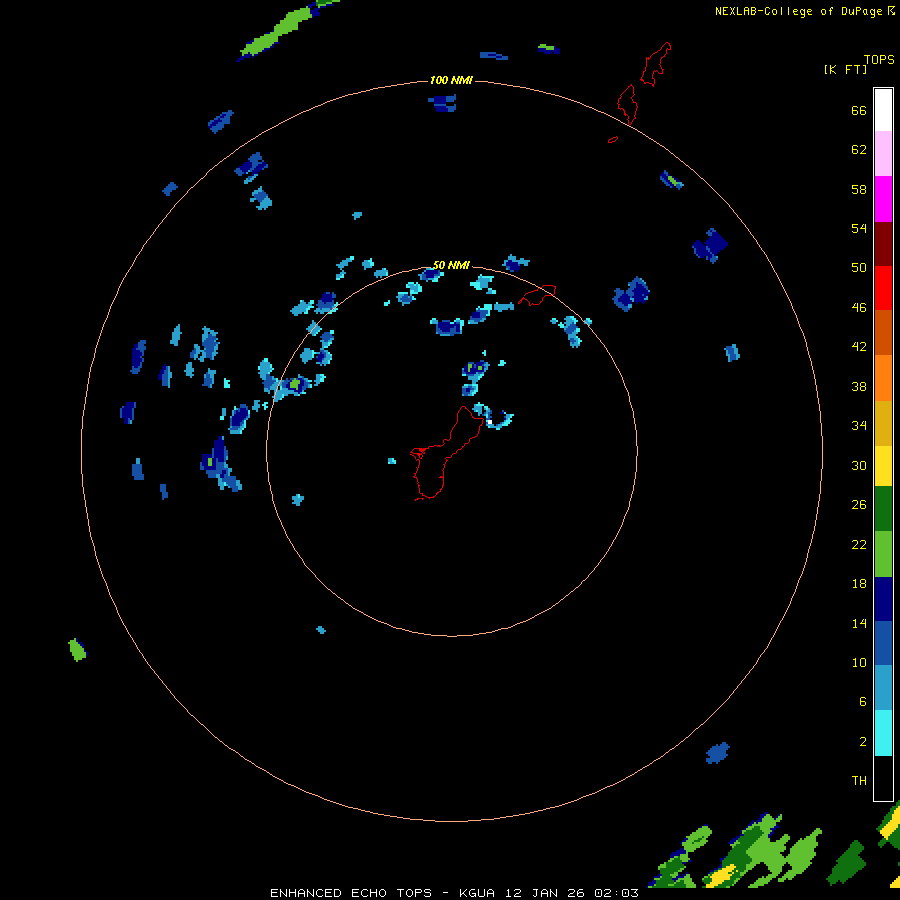Select the light pink legend swatch

(x=883, y=153)
